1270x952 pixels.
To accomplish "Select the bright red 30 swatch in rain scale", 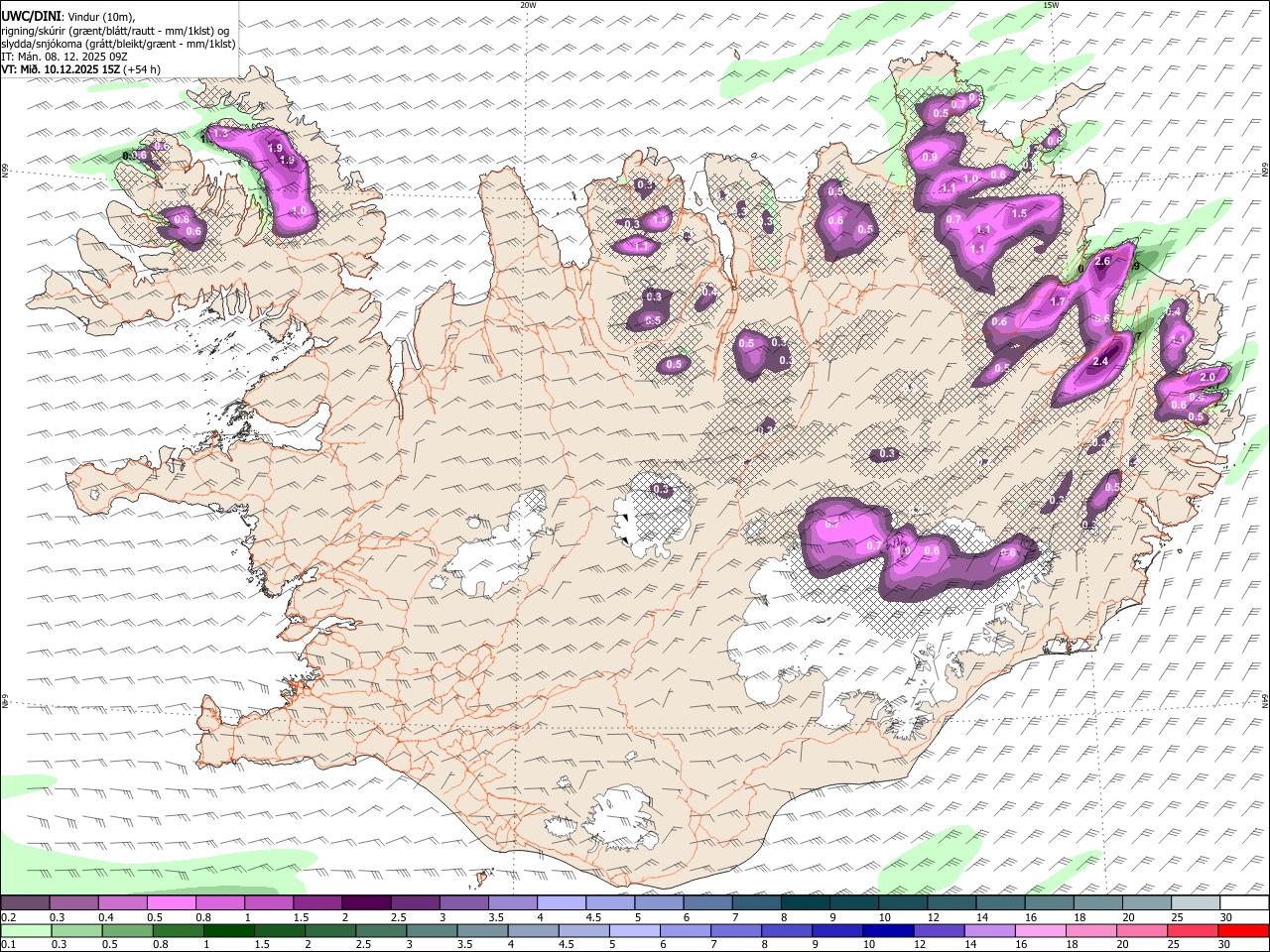I will coord(1243,930).
